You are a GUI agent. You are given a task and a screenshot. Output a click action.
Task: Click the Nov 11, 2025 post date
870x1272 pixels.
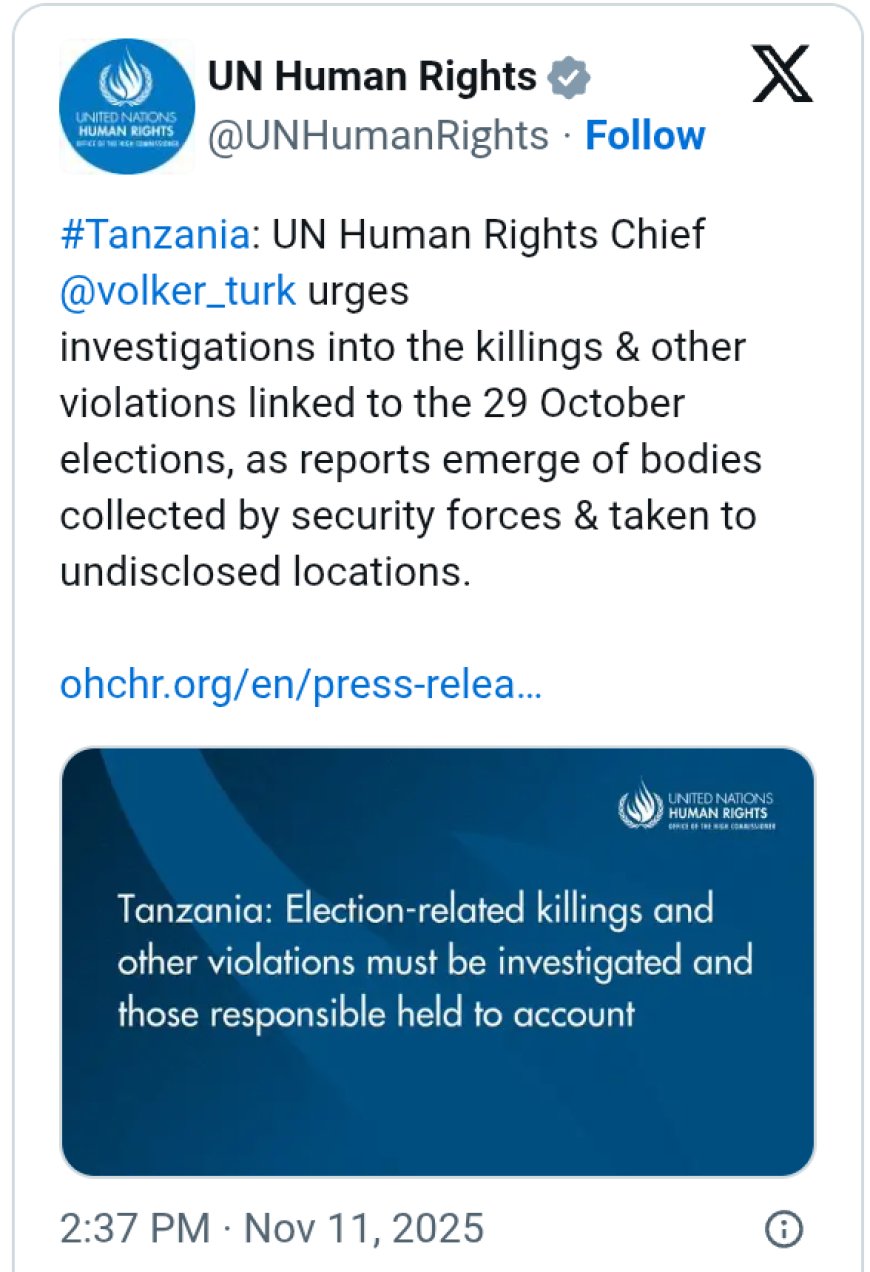pyautogui.click(x=364, y=1228)
